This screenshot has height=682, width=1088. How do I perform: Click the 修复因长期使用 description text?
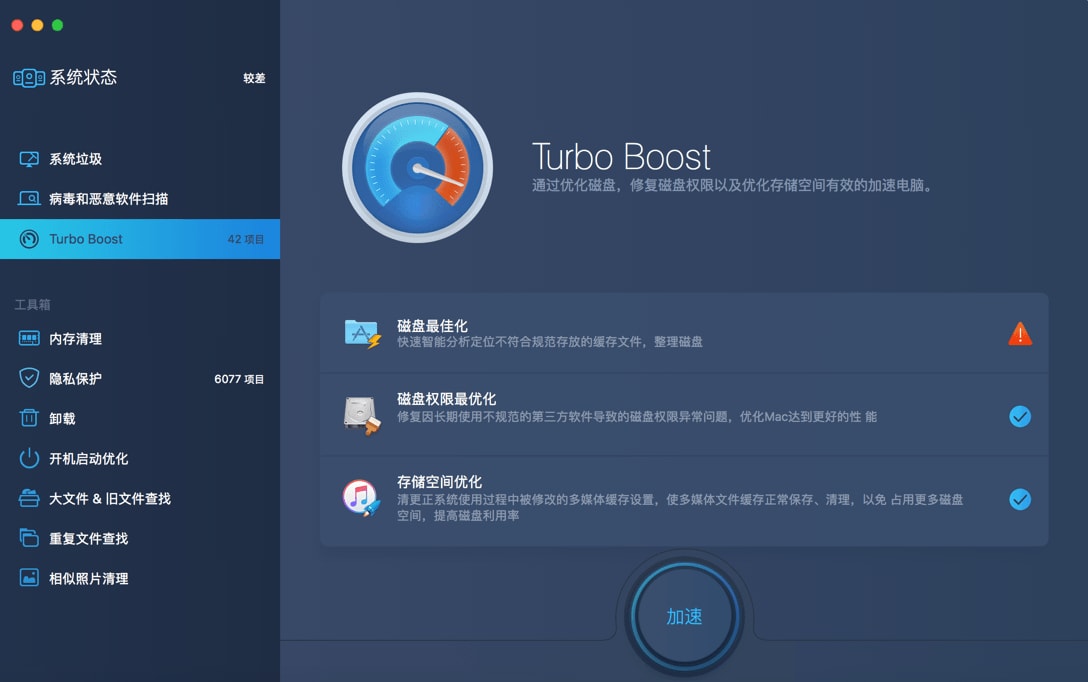[x=637, y=416]
